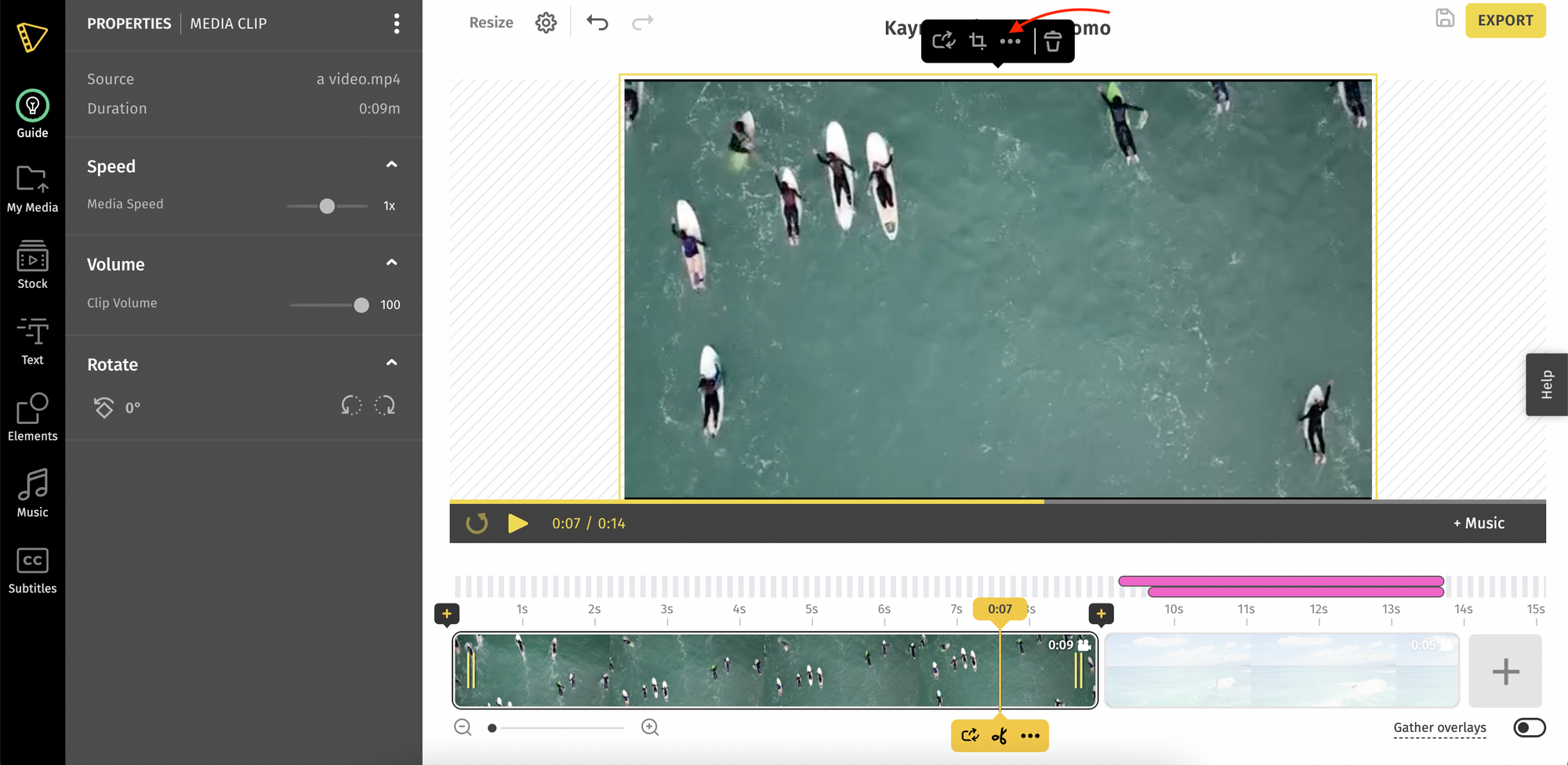Click the app logo icon
The image size is (1568, 765).
tap(32, 37)
